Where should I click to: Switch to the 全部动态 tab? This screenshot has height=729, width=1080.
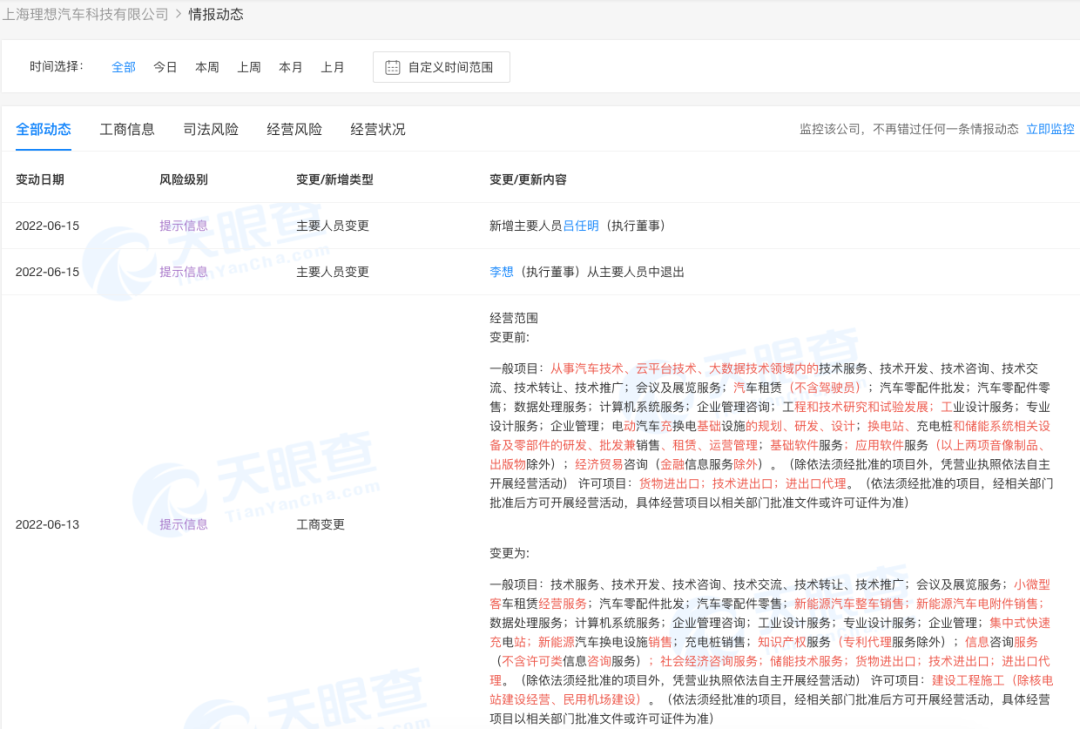click(43, 129)
